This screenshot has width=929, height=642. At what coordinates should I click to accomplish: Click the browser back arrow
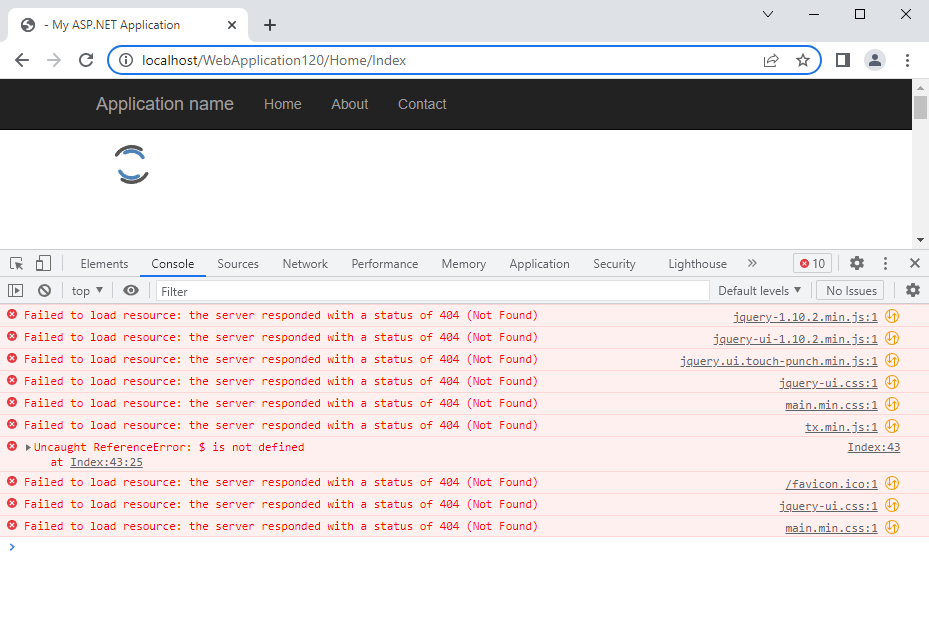pos(22,60)
